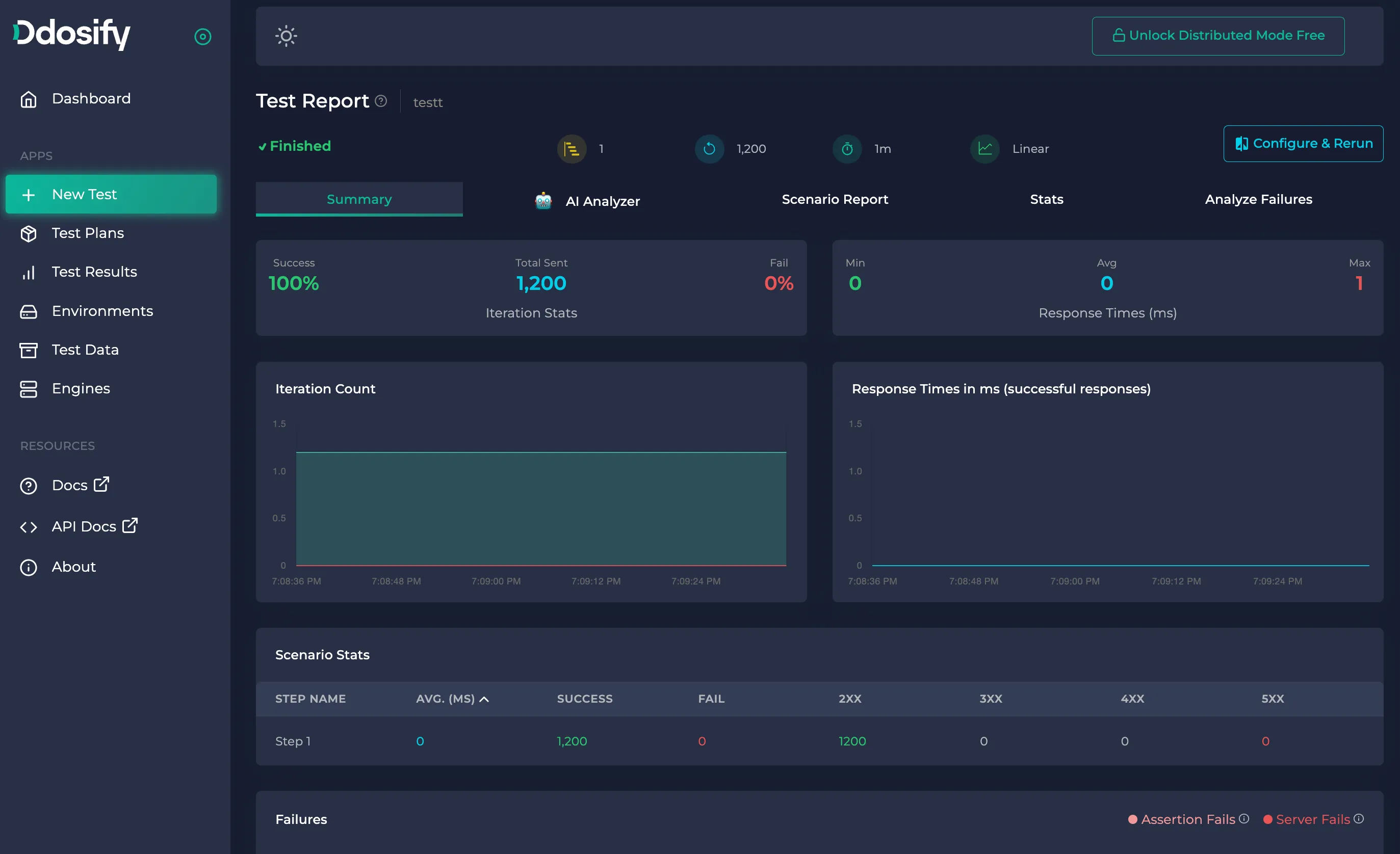Click the Engines server icon

[29, 389]
